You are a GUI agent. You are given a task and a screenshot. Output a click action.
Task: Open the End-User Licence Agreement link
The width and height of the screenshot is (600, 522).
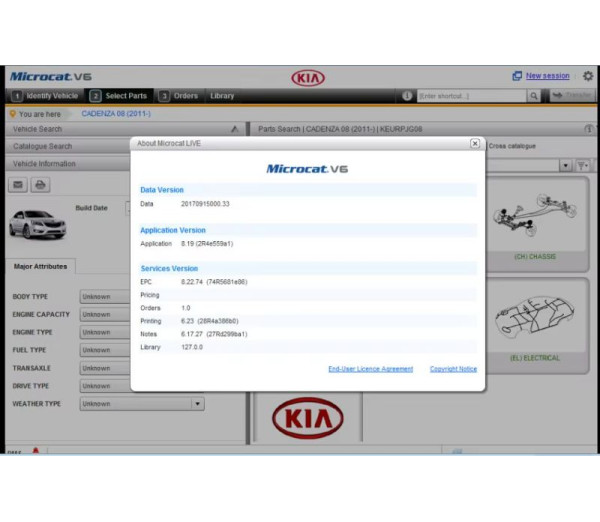pyautogui.click(x=370, y=369)
